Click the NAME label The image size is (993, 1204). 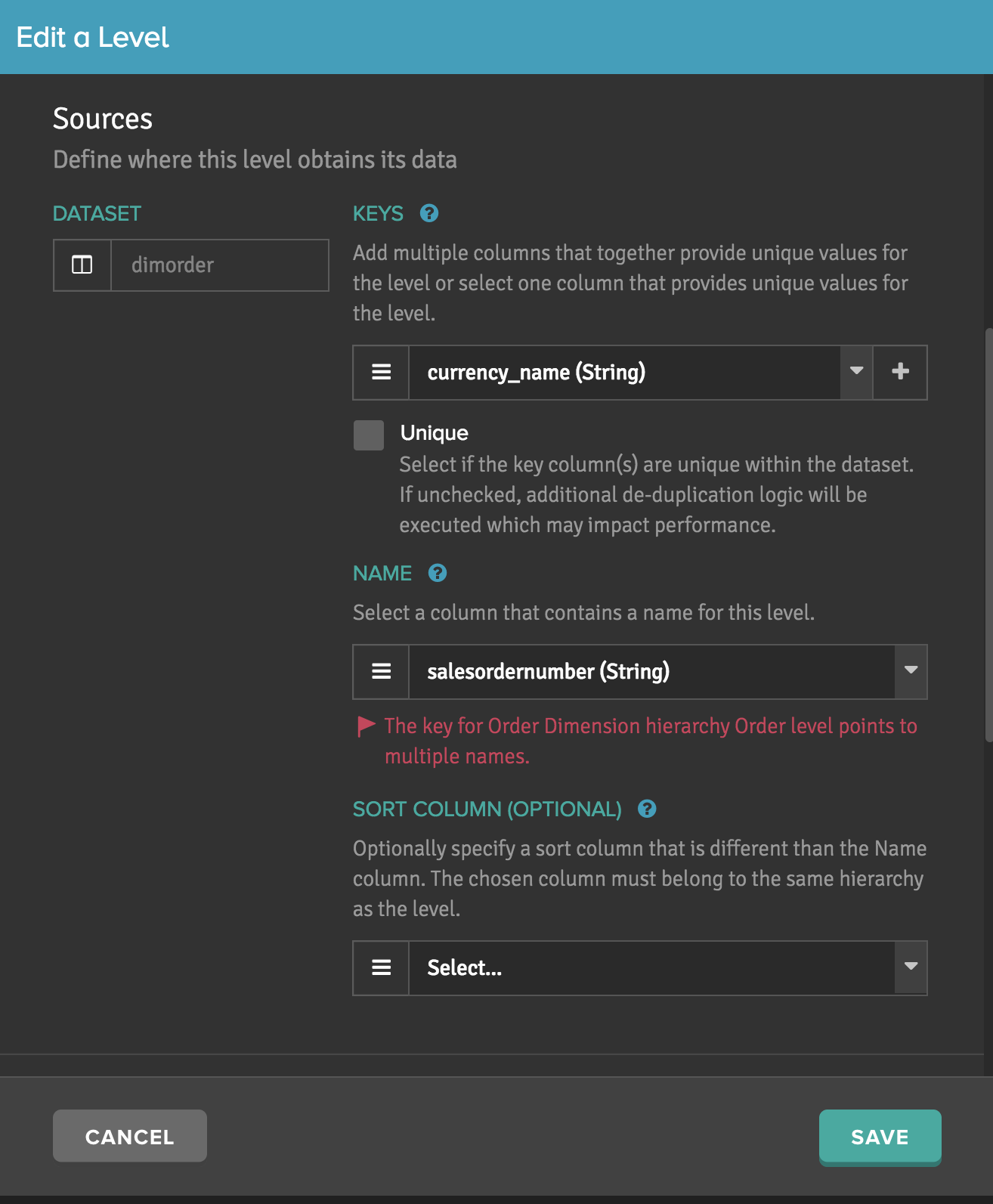click(x=382, y=574)
